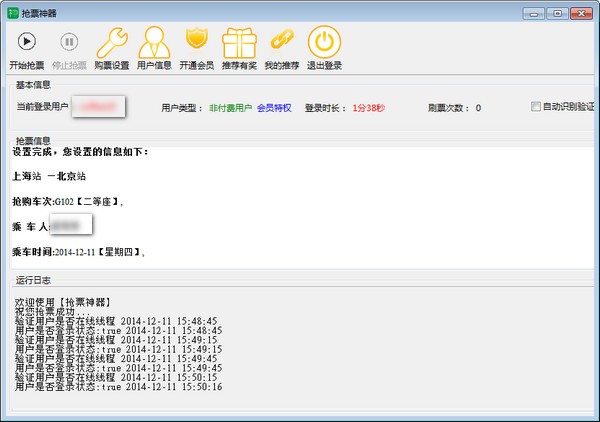600x422 pixels.
Task: Click the 乘车时间 2014-12-11 line
Action: (78, 252)
